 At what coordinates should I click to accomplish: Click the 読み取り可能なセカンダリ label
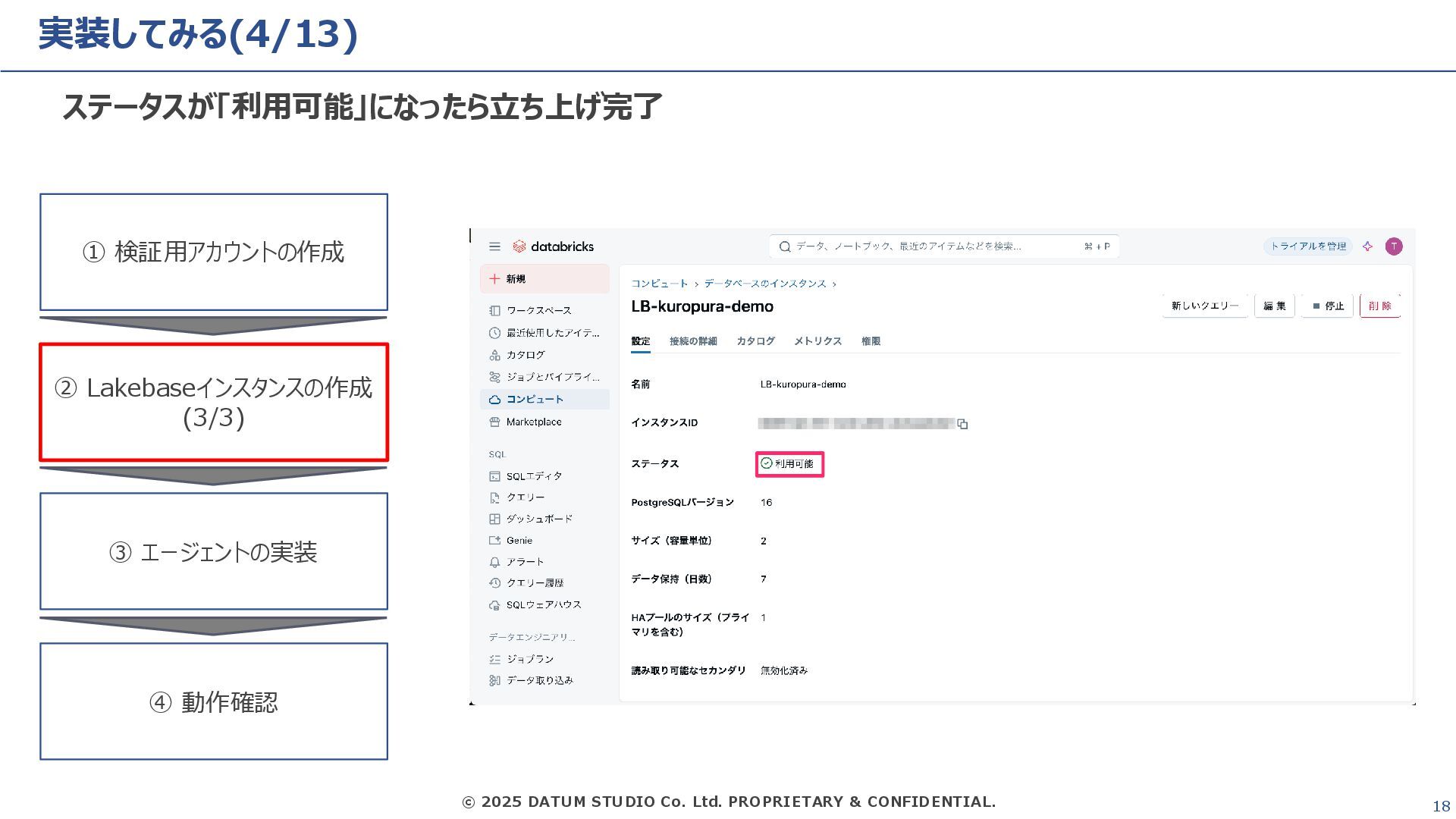[x=689, y=670]
